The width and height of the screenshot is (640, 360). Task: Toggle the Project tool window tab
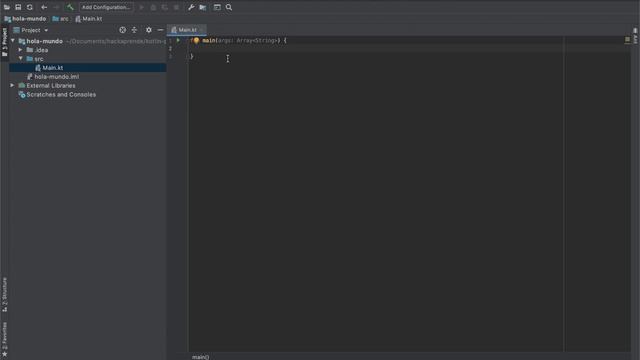tap(4, 43)
